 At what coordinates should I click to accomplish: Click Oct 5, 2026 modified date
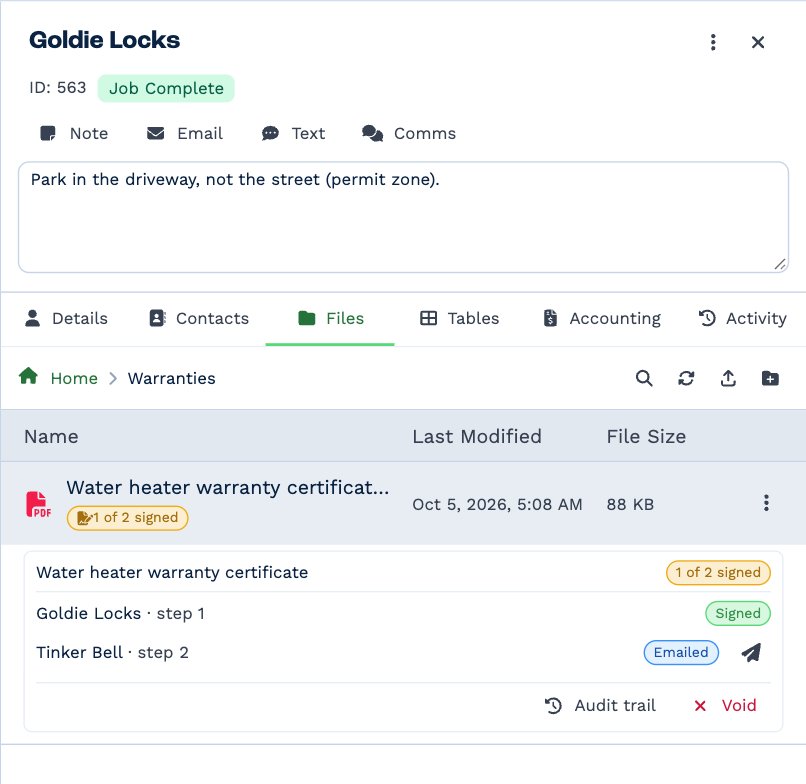pos(497,504)
